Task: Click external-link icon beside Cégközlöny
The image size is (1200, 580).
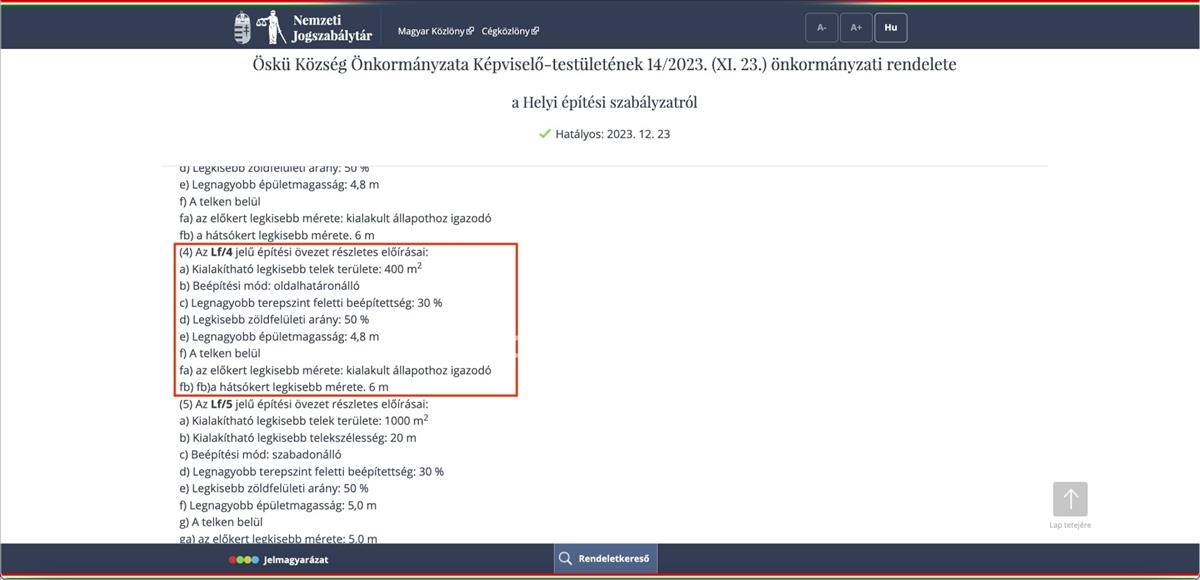Action: click(535, 31)
